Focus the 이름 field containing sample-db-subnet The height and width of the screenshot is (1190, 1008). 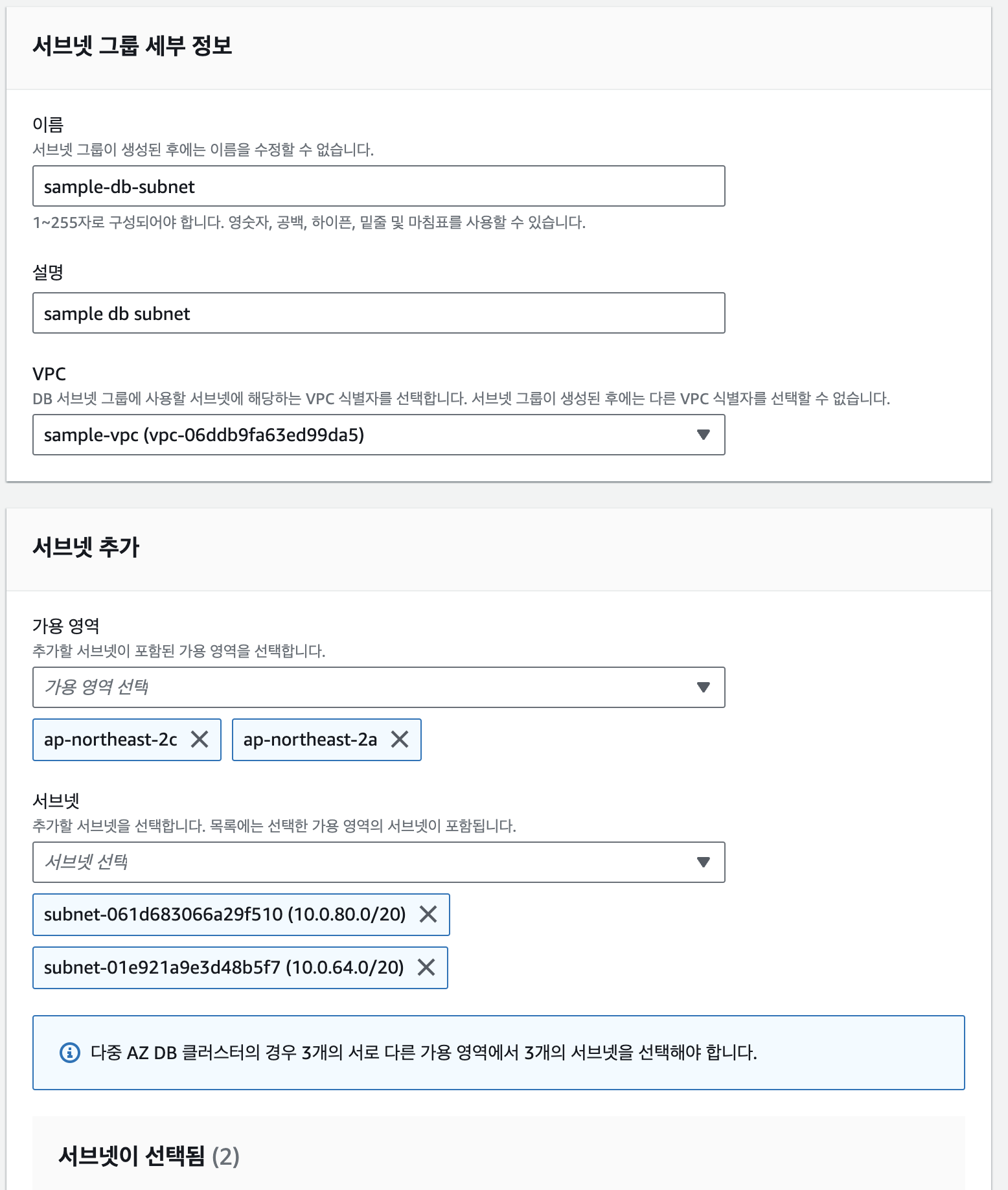coord(378,187)
